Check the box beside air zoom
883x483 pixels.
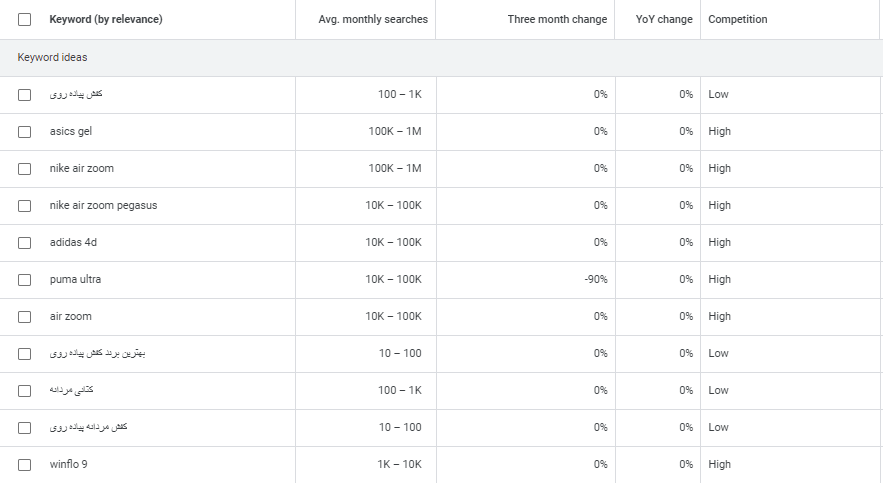(25, 316)
